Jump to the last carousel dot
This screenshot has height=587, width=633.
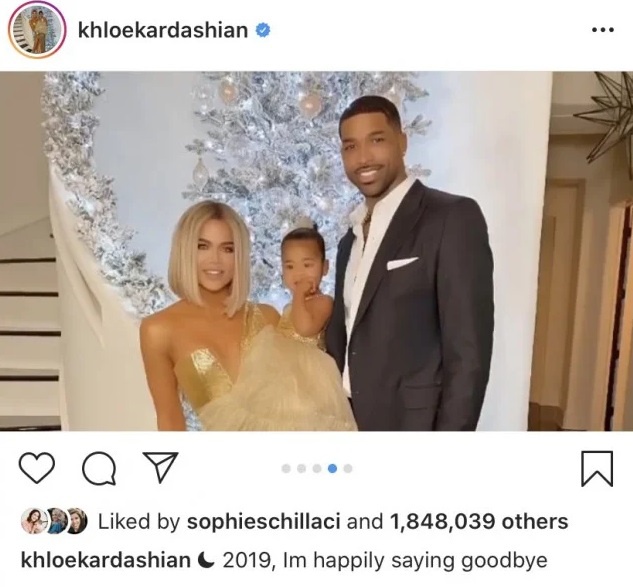pyautogui.click(x=348, y=469)
